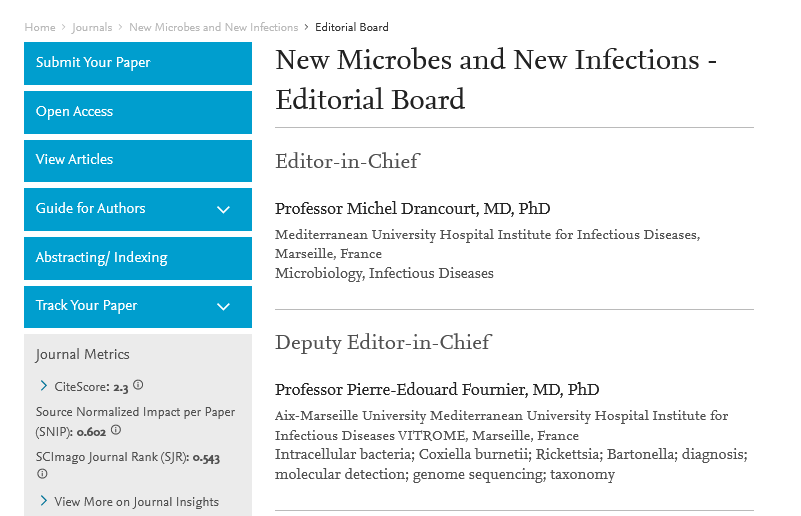Click View More on Journal Insights link
The height and width of the screenshot is (516, 801).
coord(136,502)
